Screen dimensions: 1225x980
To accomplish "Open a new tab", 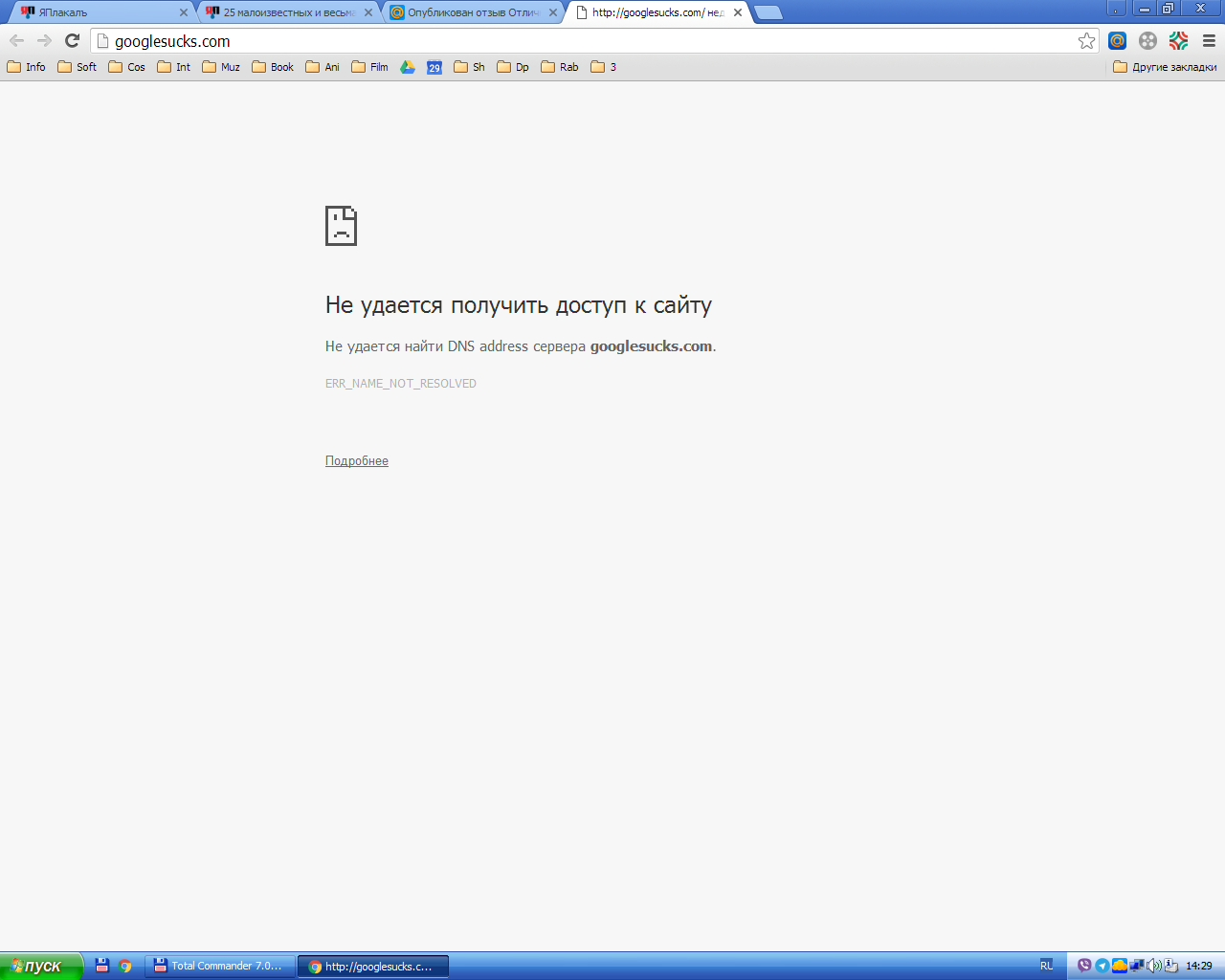I will (768, 12).
